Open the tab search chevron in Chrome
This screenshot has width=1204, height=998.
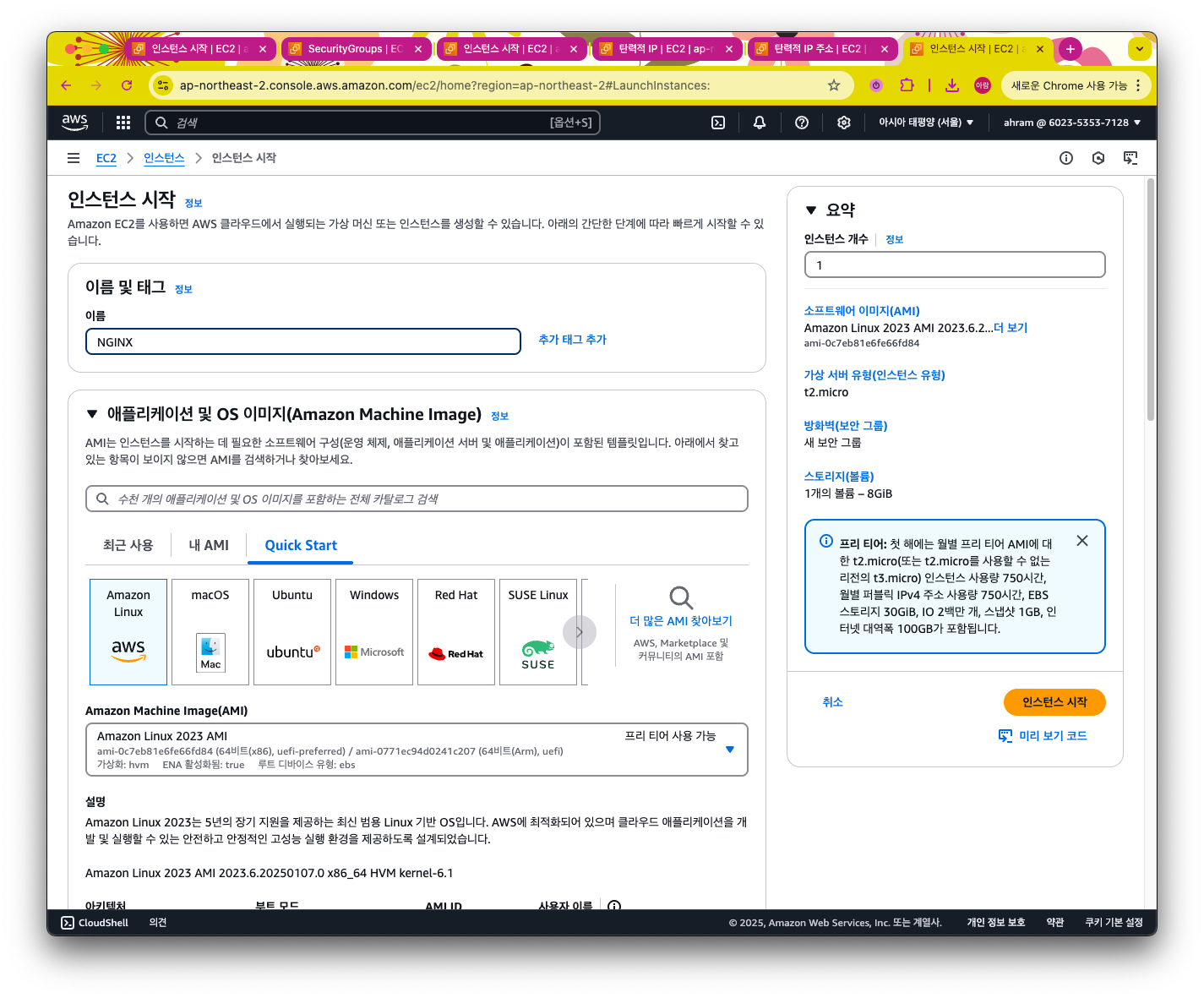[x=1140, y=49]
